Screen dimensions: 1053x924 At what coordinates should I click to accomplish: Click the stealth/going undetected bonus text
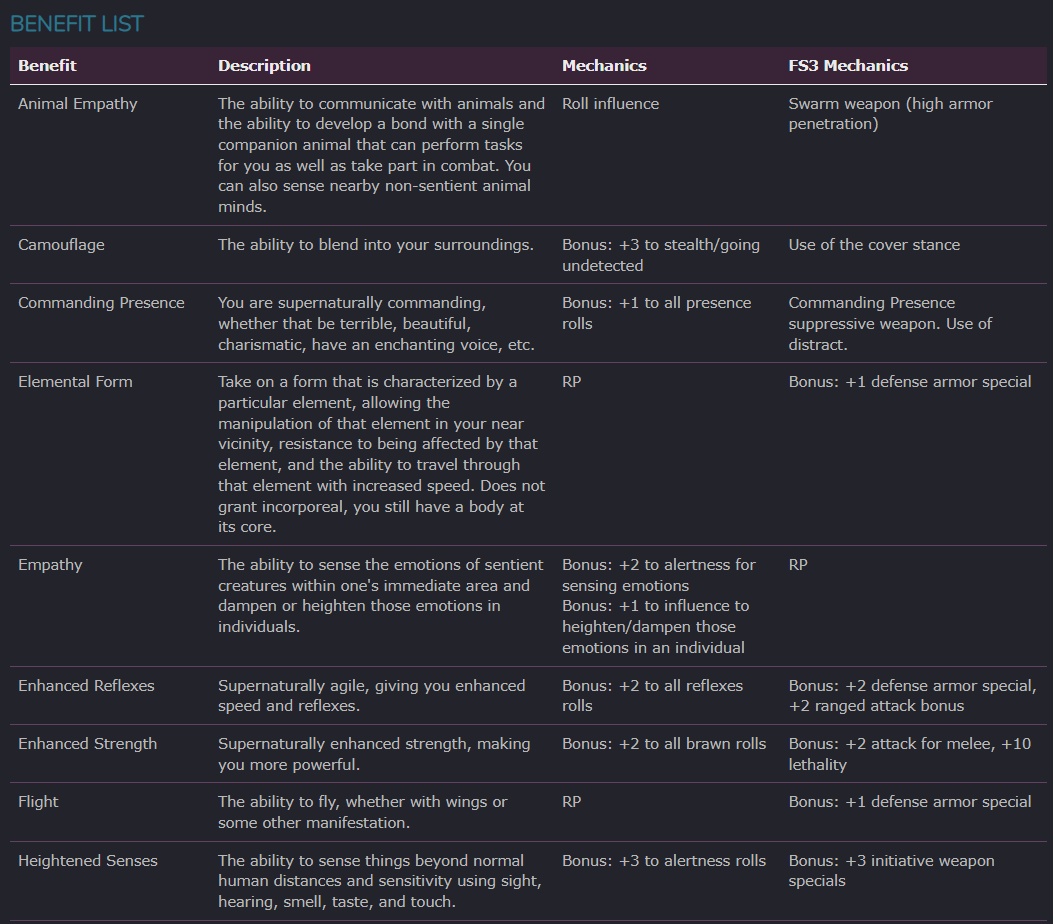[661, 254]
